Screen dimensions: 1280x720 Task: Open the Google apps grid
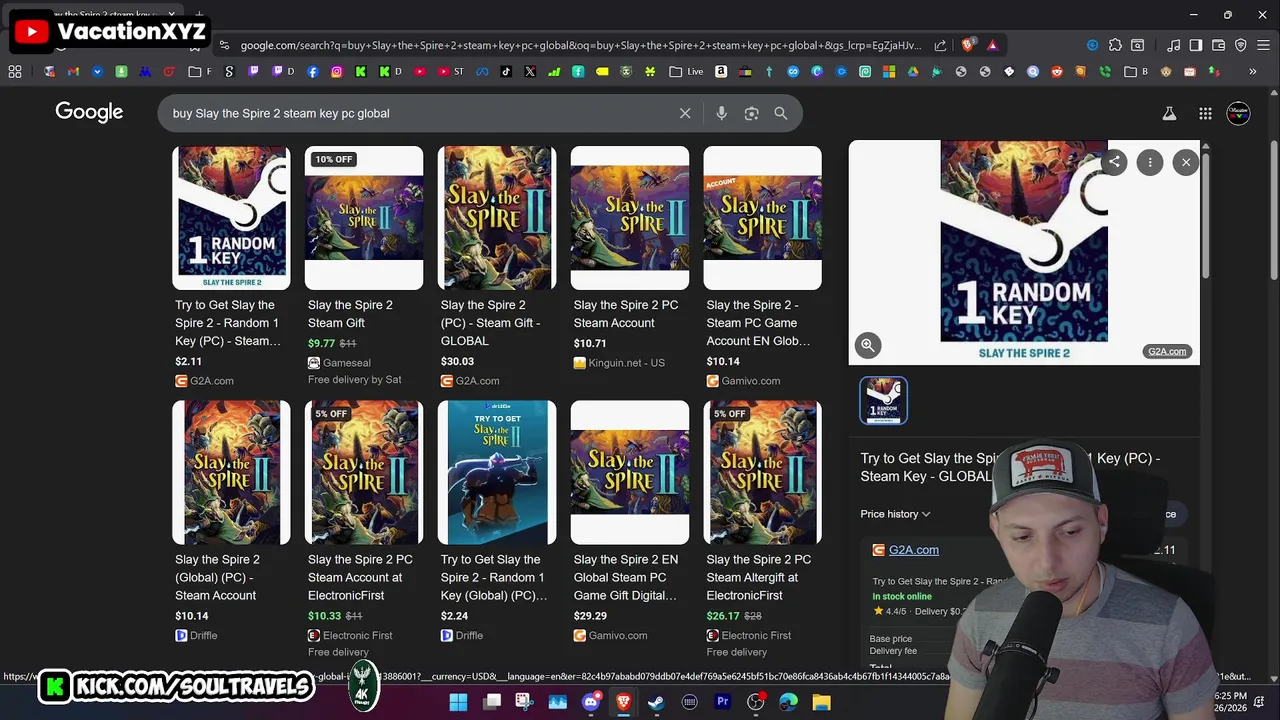tap(1205, 114)
